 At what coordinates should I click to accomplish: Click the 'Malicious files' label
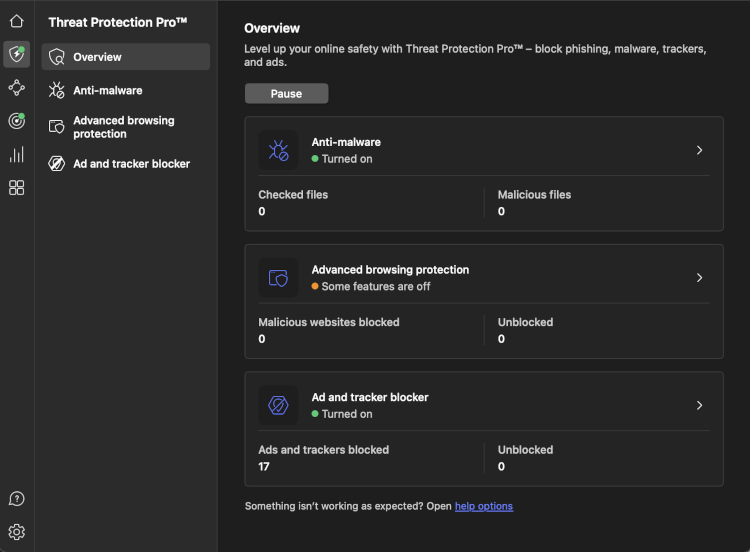tap(534, 195)
